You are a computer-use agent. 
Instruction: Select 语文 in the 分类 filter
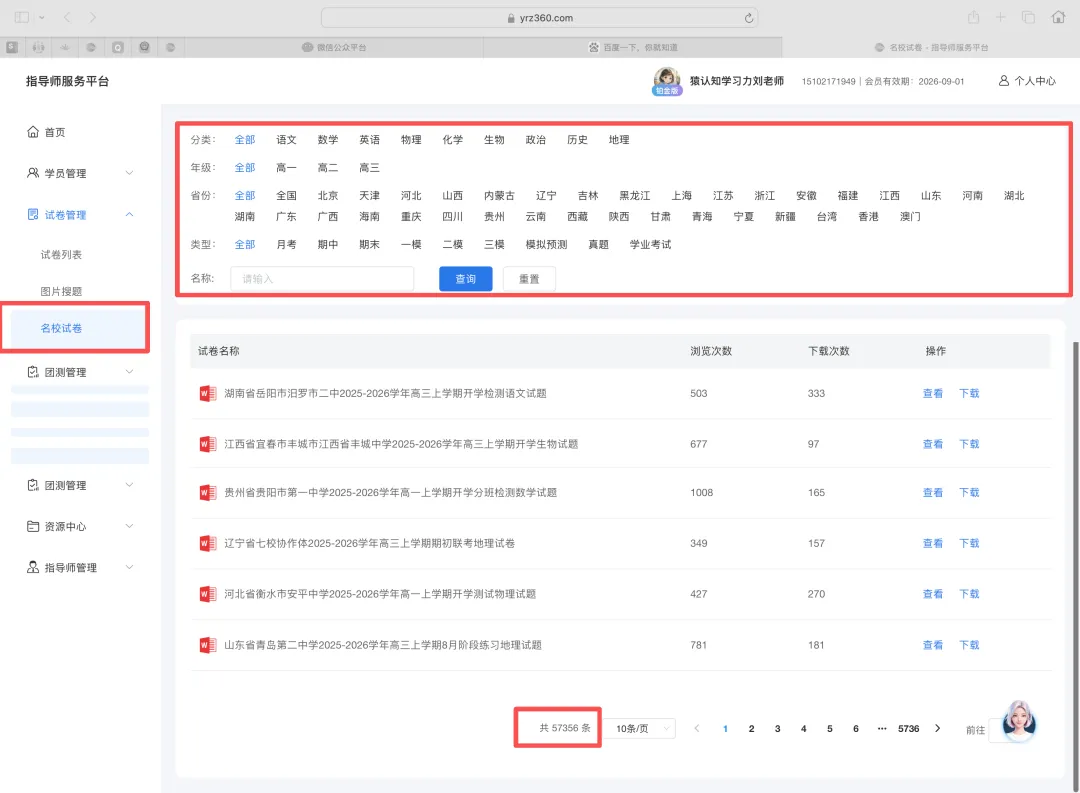286,140
